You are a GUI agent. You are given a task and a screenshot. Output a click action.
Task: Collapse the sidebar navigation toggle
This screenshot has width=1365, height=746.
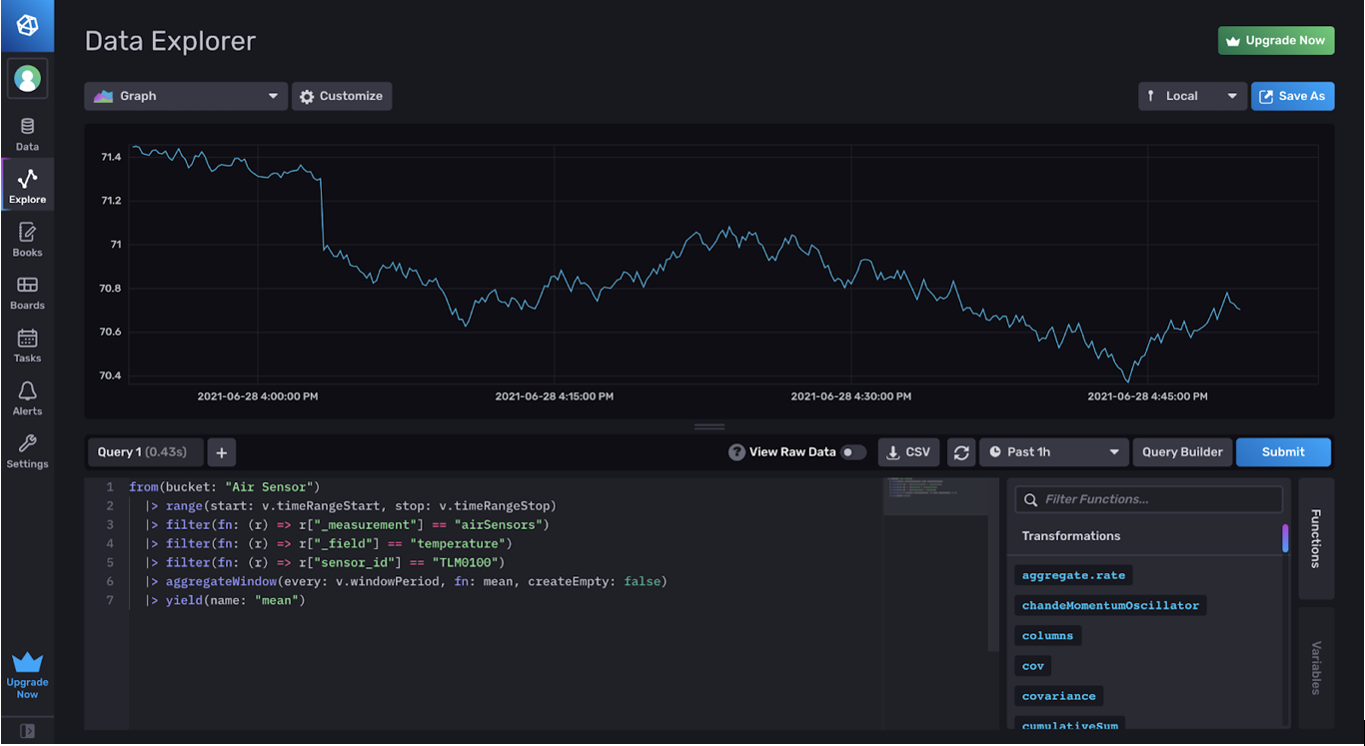click(27, 731)
